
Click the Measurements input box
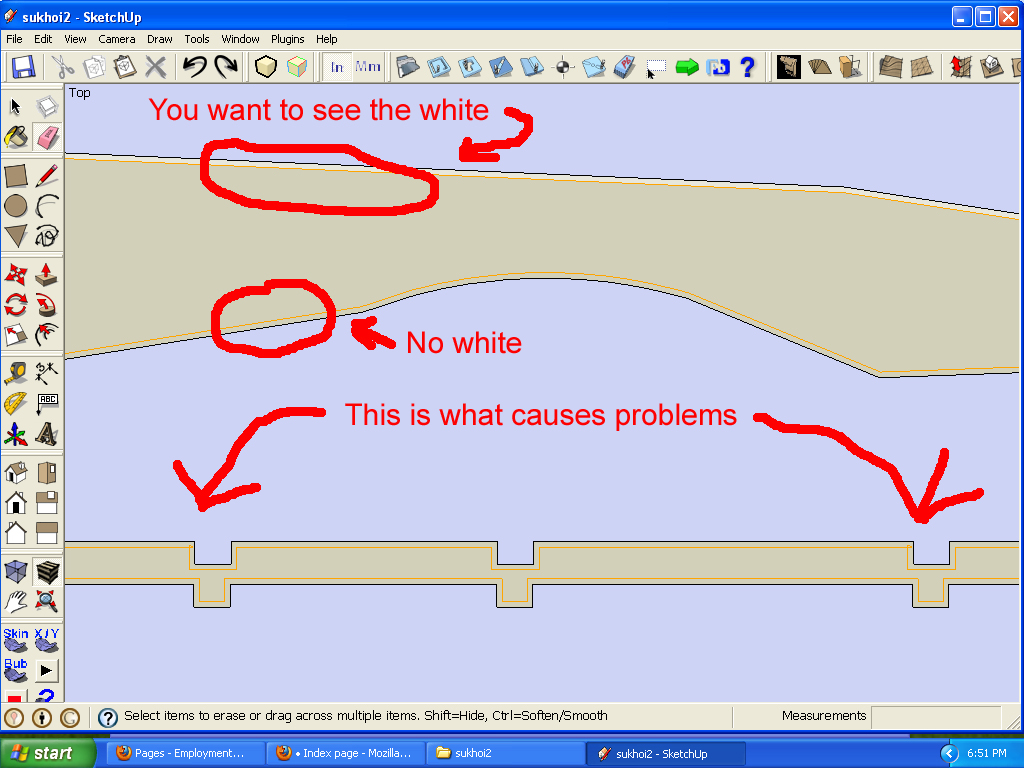tap(935, 717)
